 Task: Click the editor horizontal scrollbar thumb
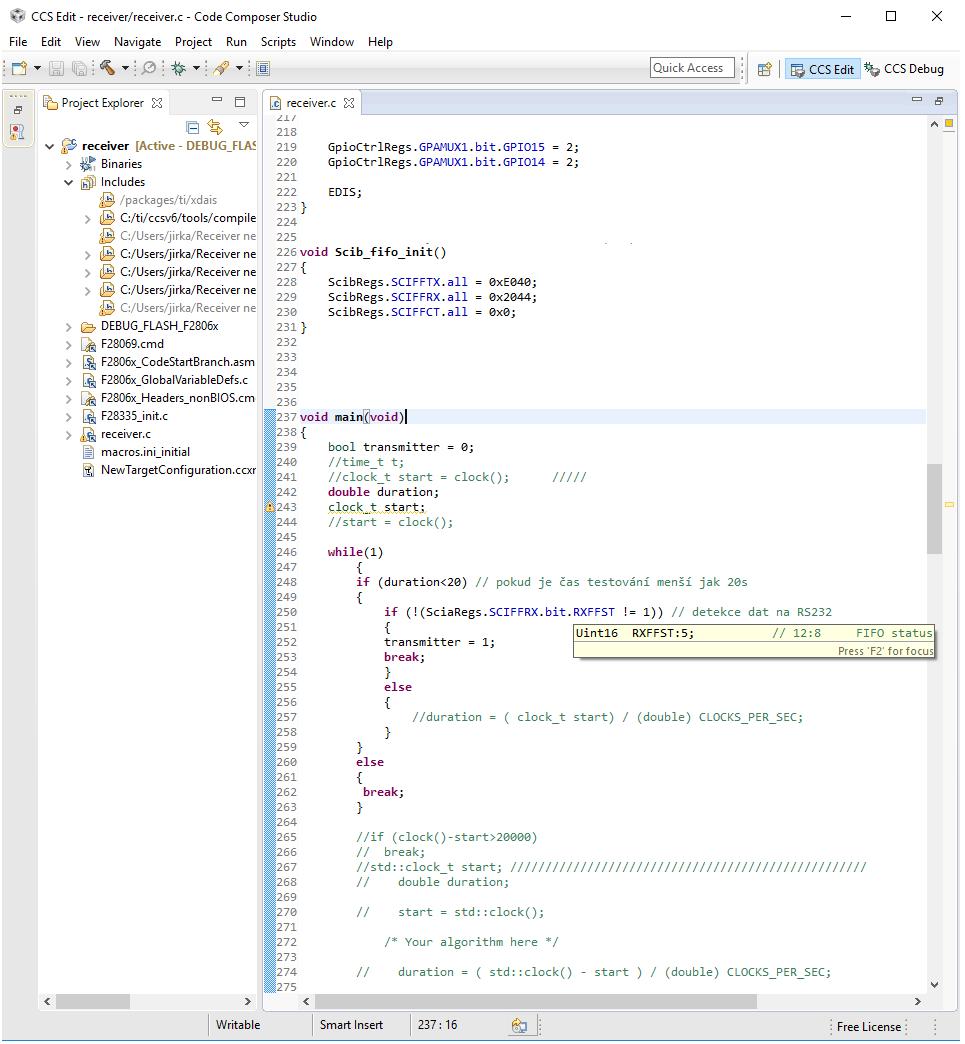click(x=535, y=1001)
